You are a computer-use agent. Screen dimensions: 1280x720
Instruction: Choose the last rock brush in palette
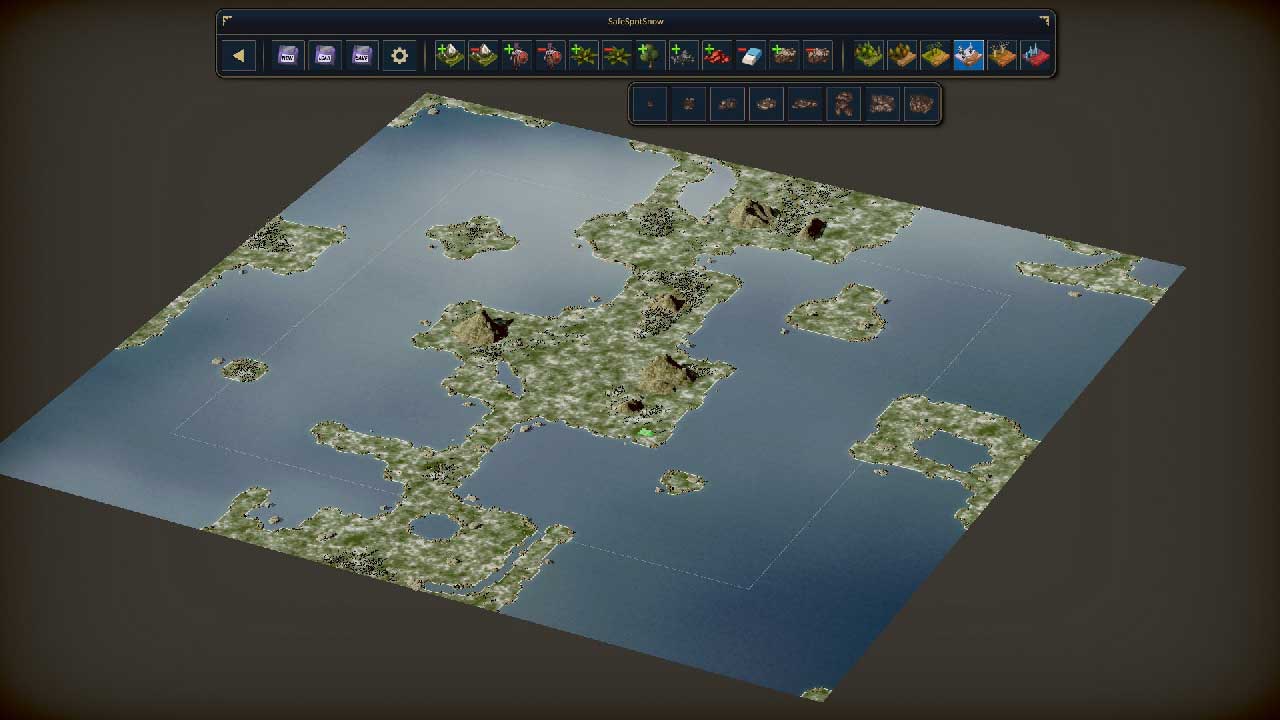pos(920,103)
